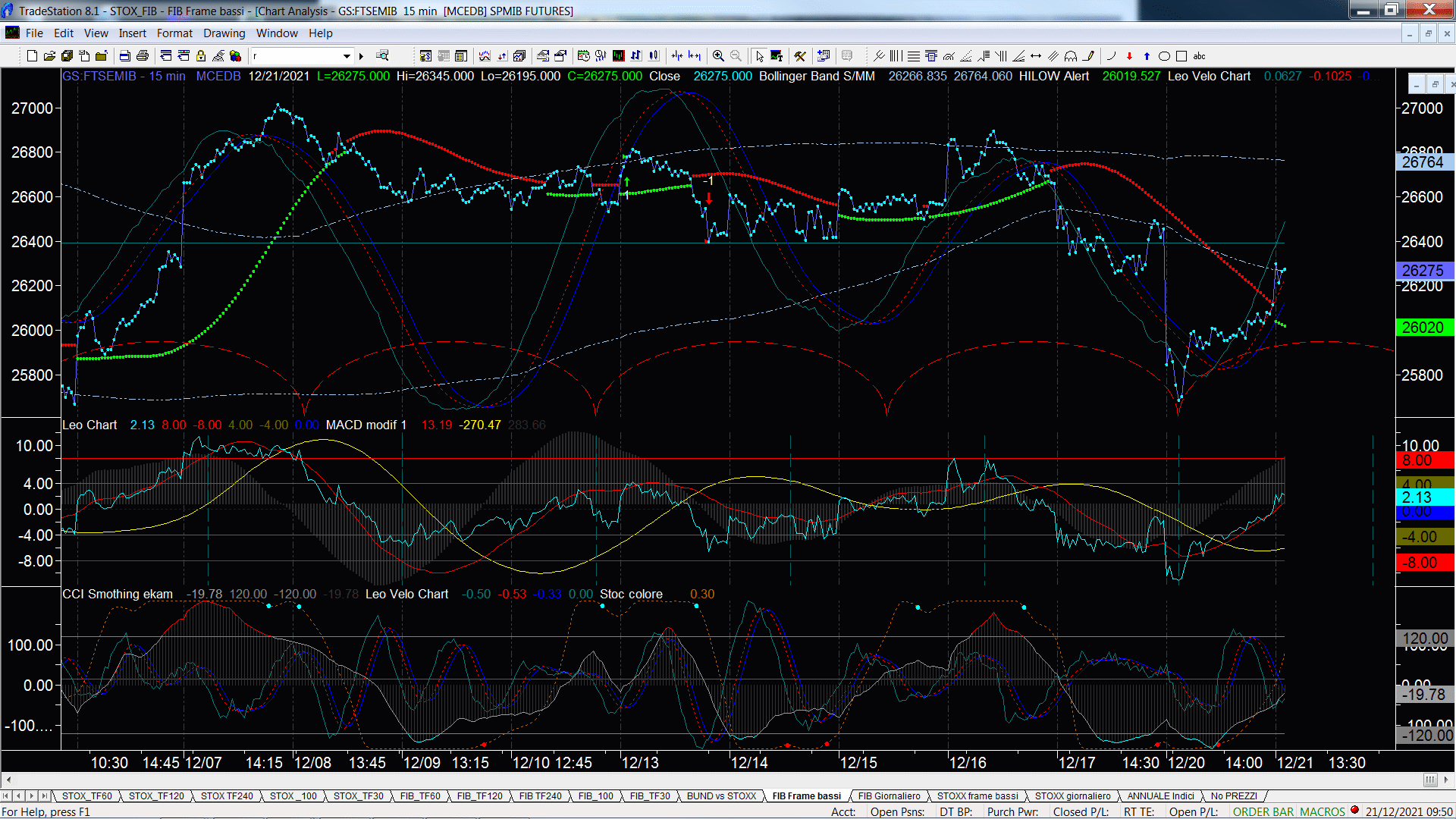The height and width of the screenshot is (819, 1456).
Task: Select the red down arrow tool
Action: tap(1129, 56)
